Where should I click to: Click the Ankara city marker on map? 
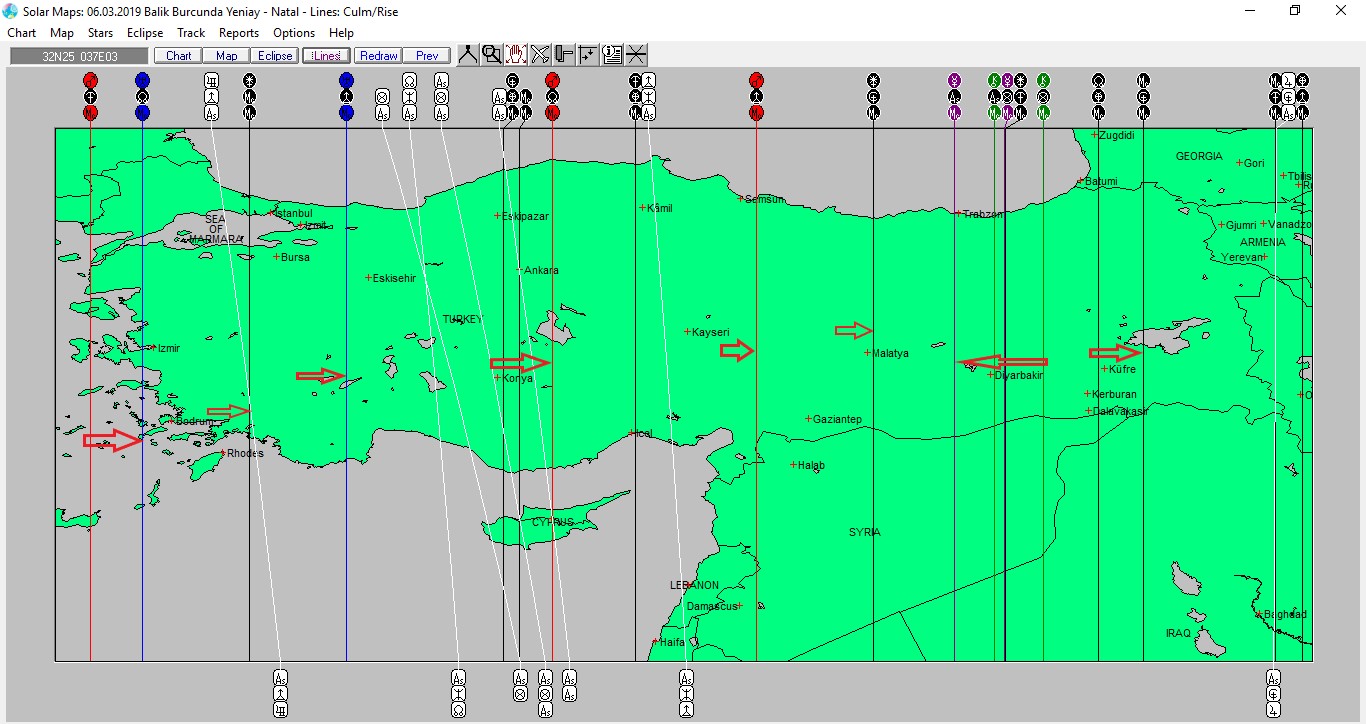tap(519, 270)
